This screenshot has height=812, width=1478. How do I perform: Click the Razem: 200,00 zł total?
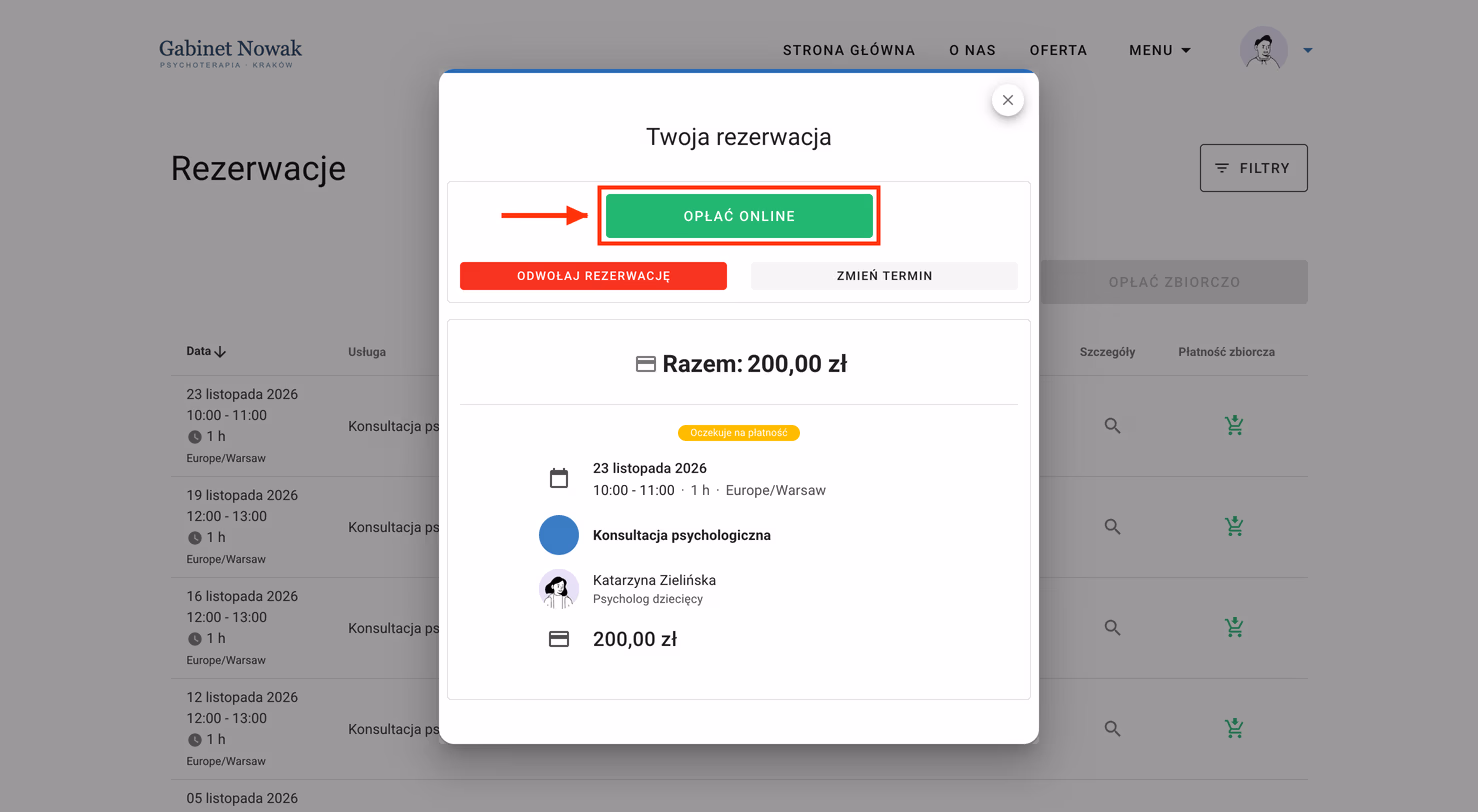coord(754,364)
